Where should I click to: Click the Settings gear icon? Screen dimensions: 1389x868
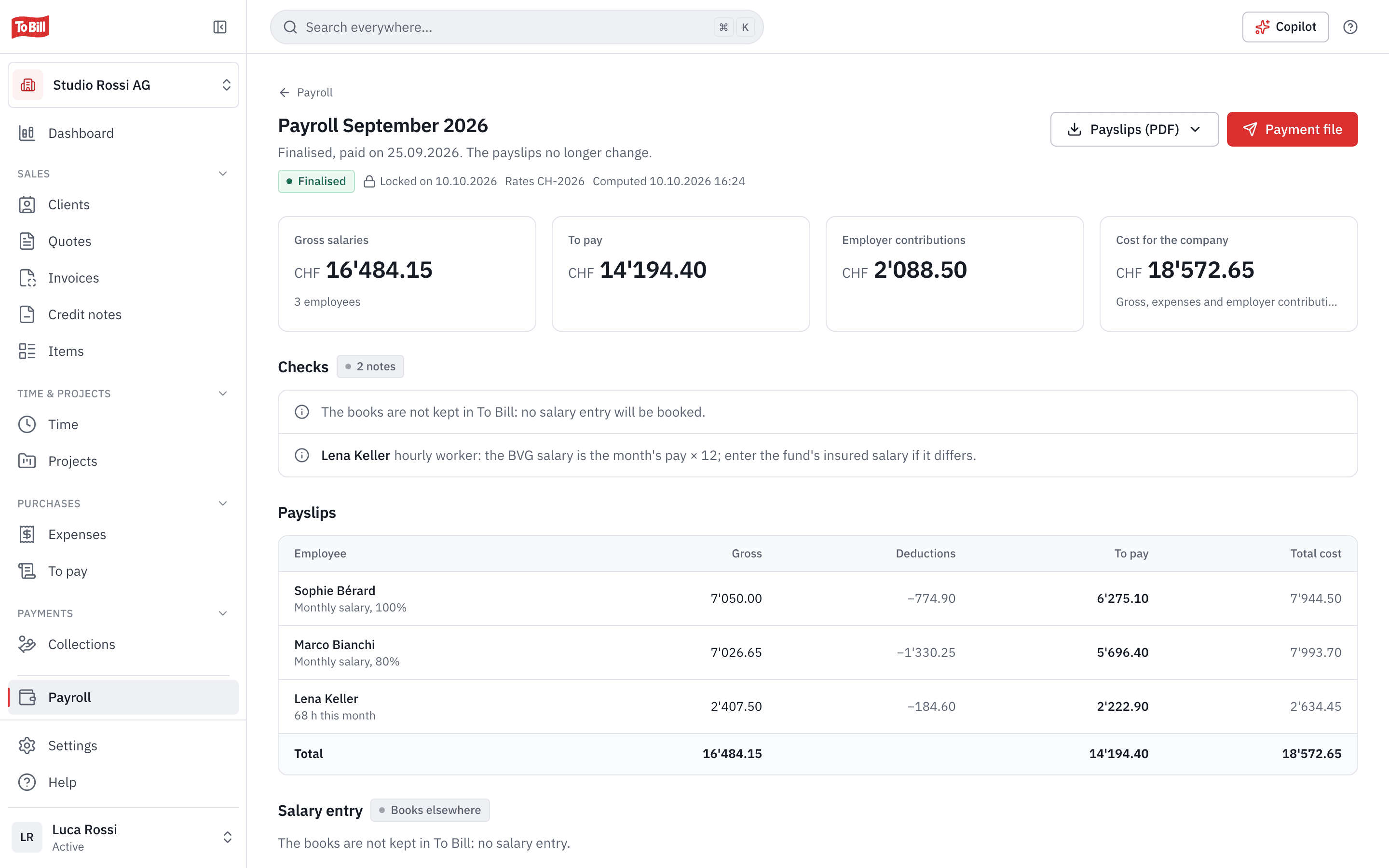(27, 746)
